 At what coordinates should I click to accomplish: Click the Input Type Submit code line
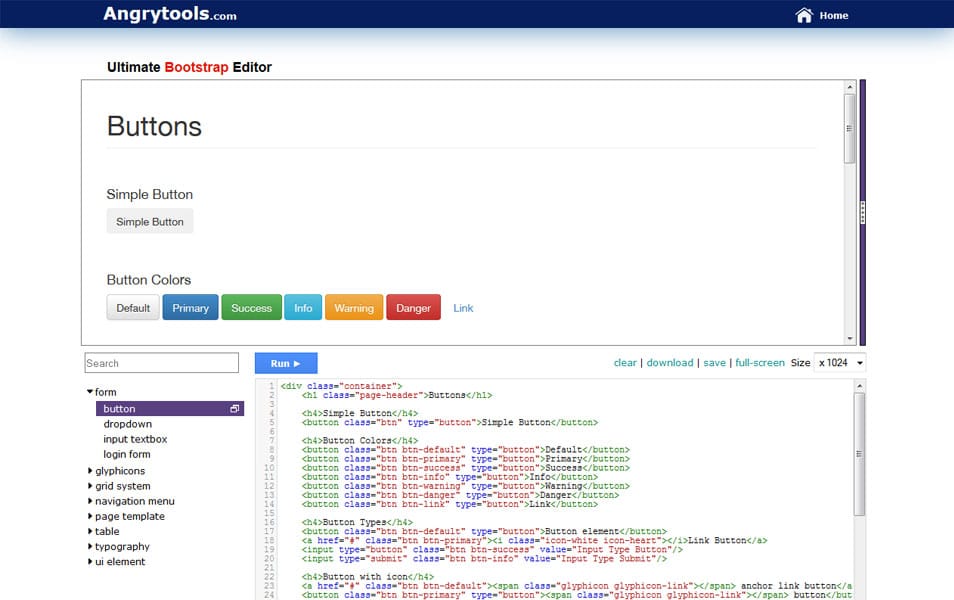coord(484,559)
